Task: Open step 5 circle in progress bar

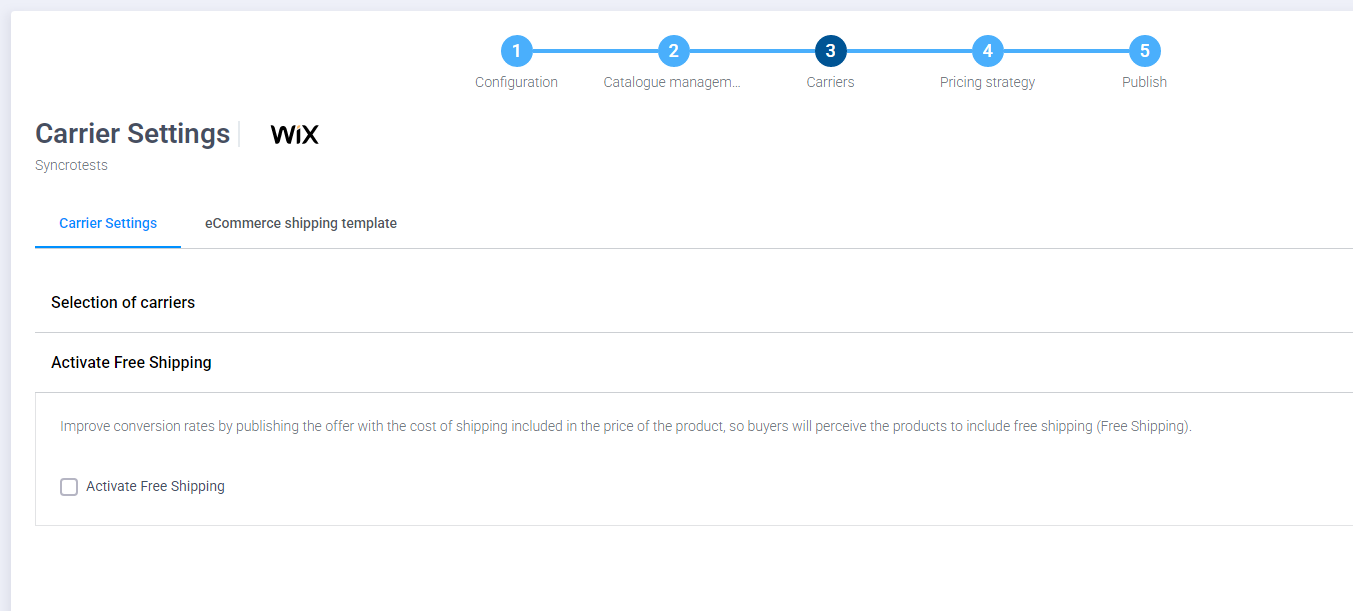Action: 1144,51
